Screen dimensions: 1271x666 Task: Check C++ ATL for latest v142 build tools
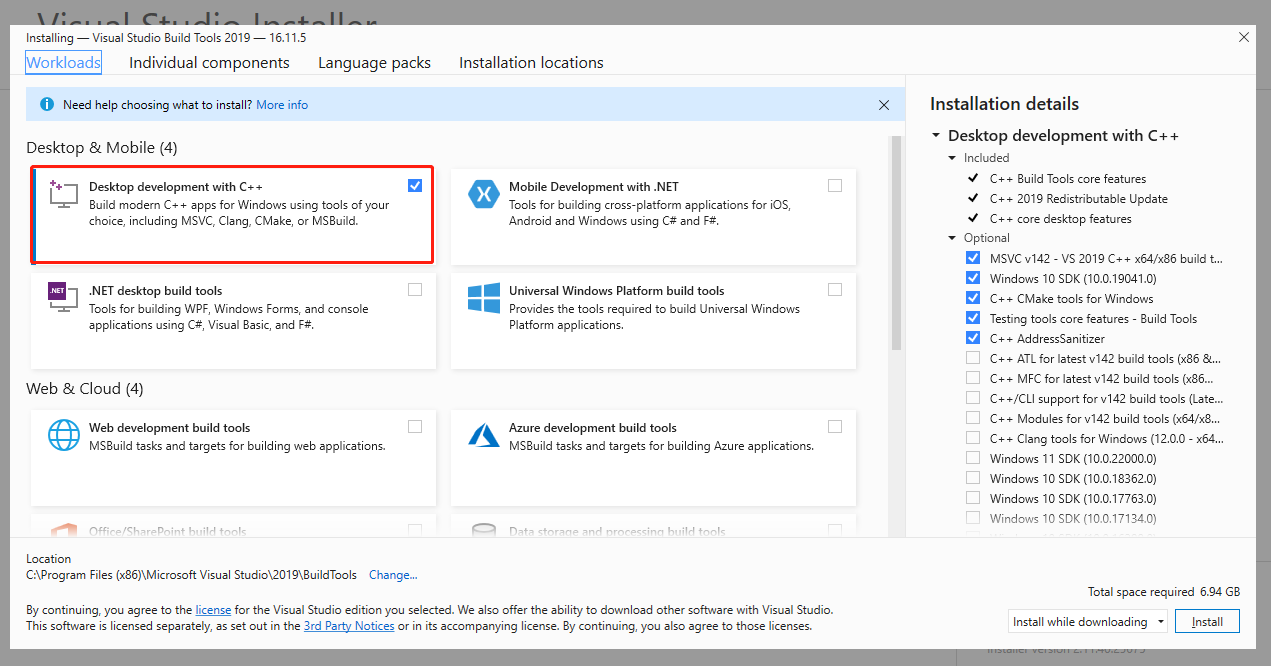(973, 358)
